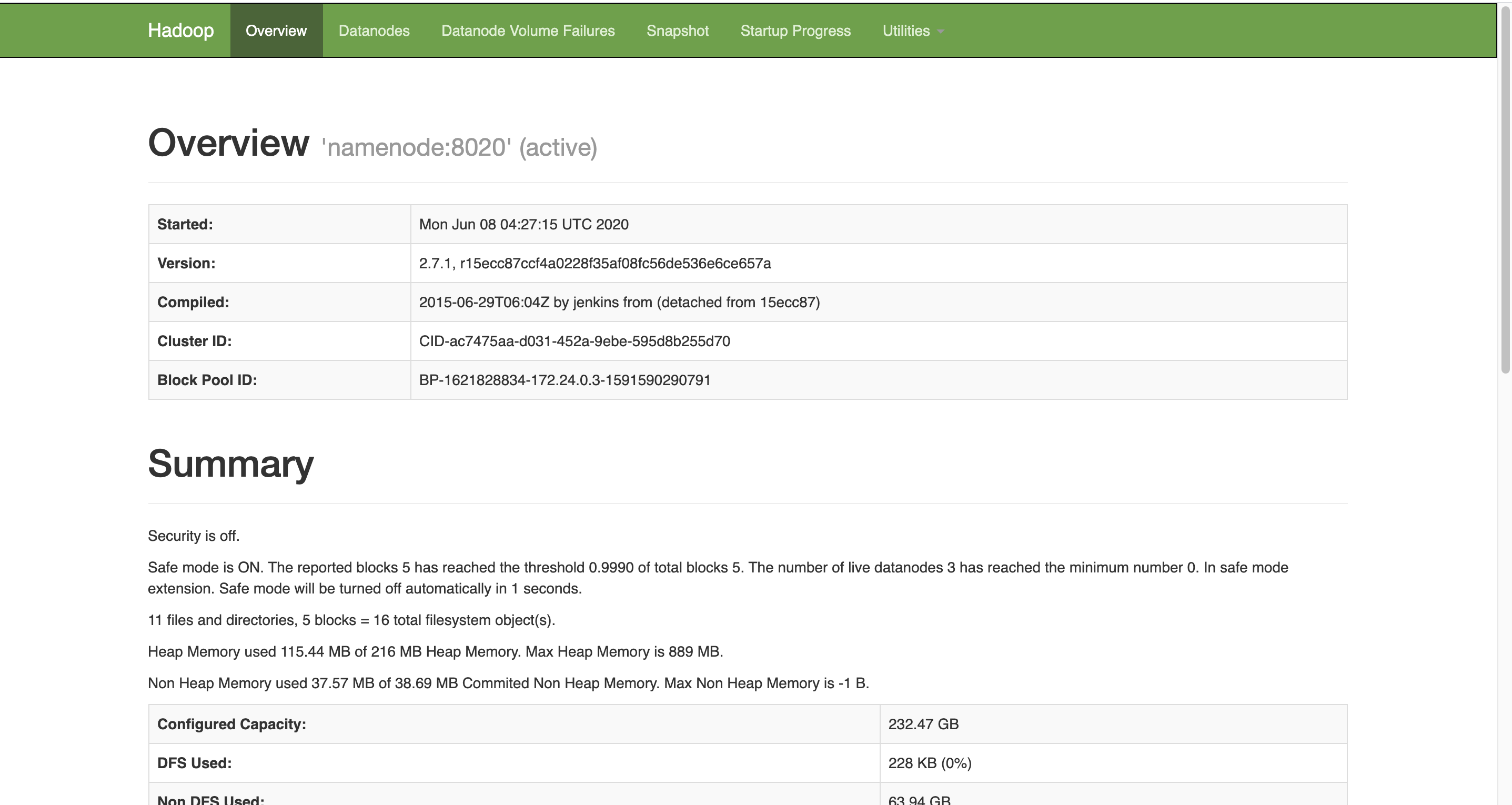This screenshot has width=1512, height=805.
Task: Open the Startup Progress tab
Action: (795, 31)
